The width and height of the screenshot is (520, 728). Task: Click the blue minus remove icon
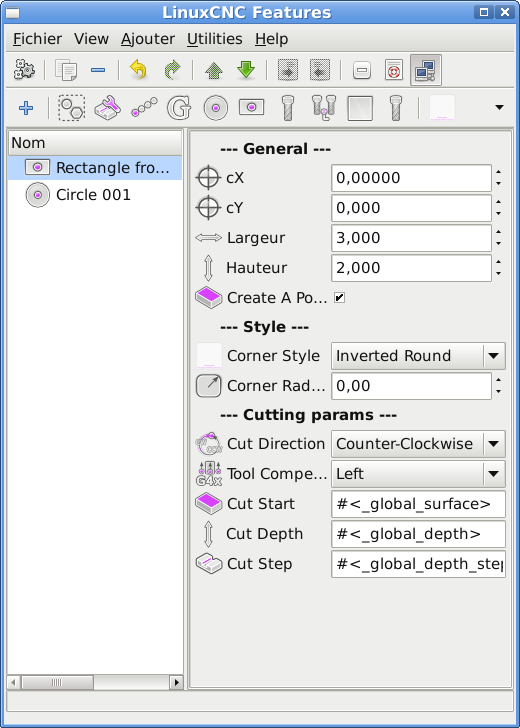tap(98, 70)
